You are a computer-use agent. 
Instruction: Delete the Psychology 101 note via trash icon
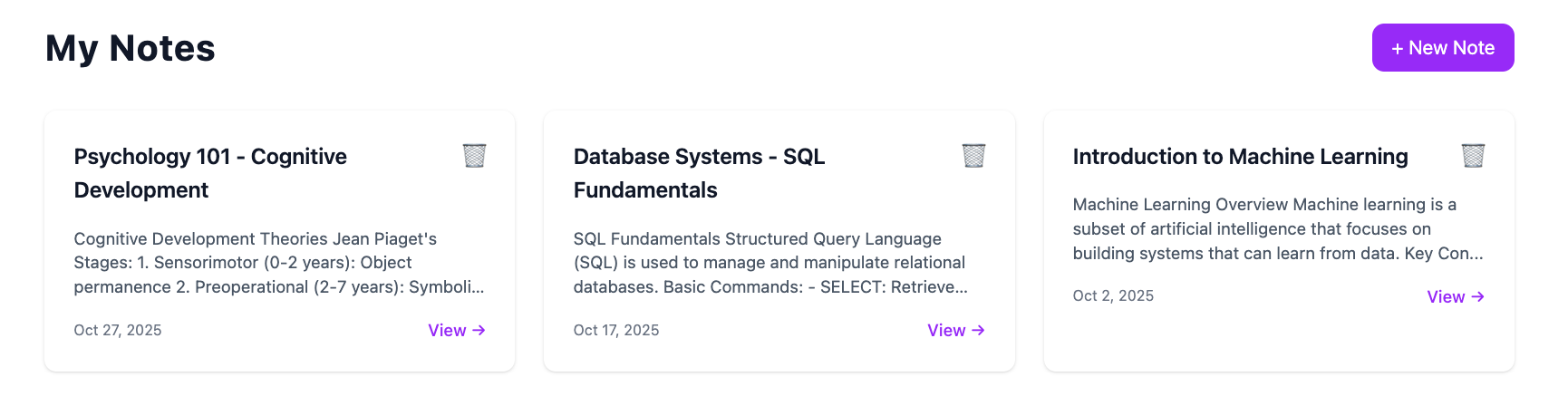click(x=474, y=156)
